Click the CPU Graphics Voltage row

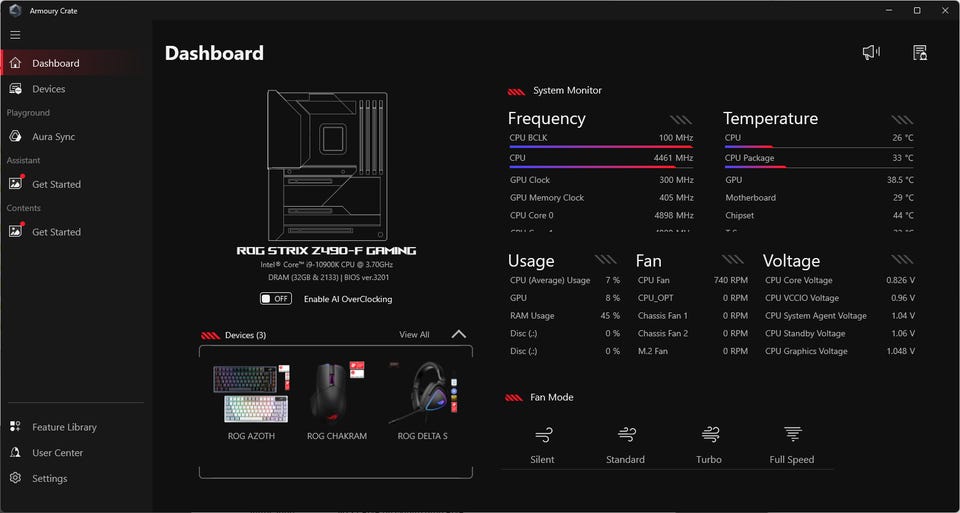click(x=840, y=351)
